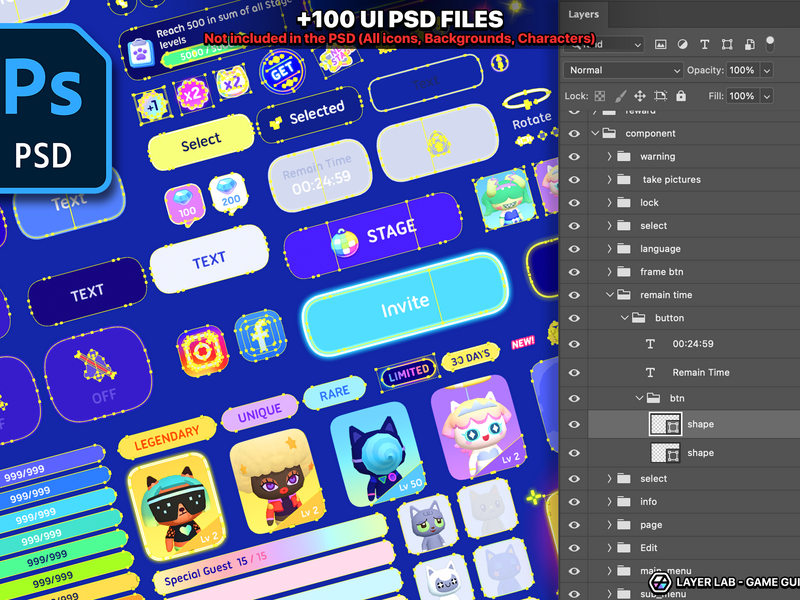Image resolution: width=800 pixels, height=600 pixels.
Task: Filter layers by type layer icon
Action: click(x=705, y=44)
